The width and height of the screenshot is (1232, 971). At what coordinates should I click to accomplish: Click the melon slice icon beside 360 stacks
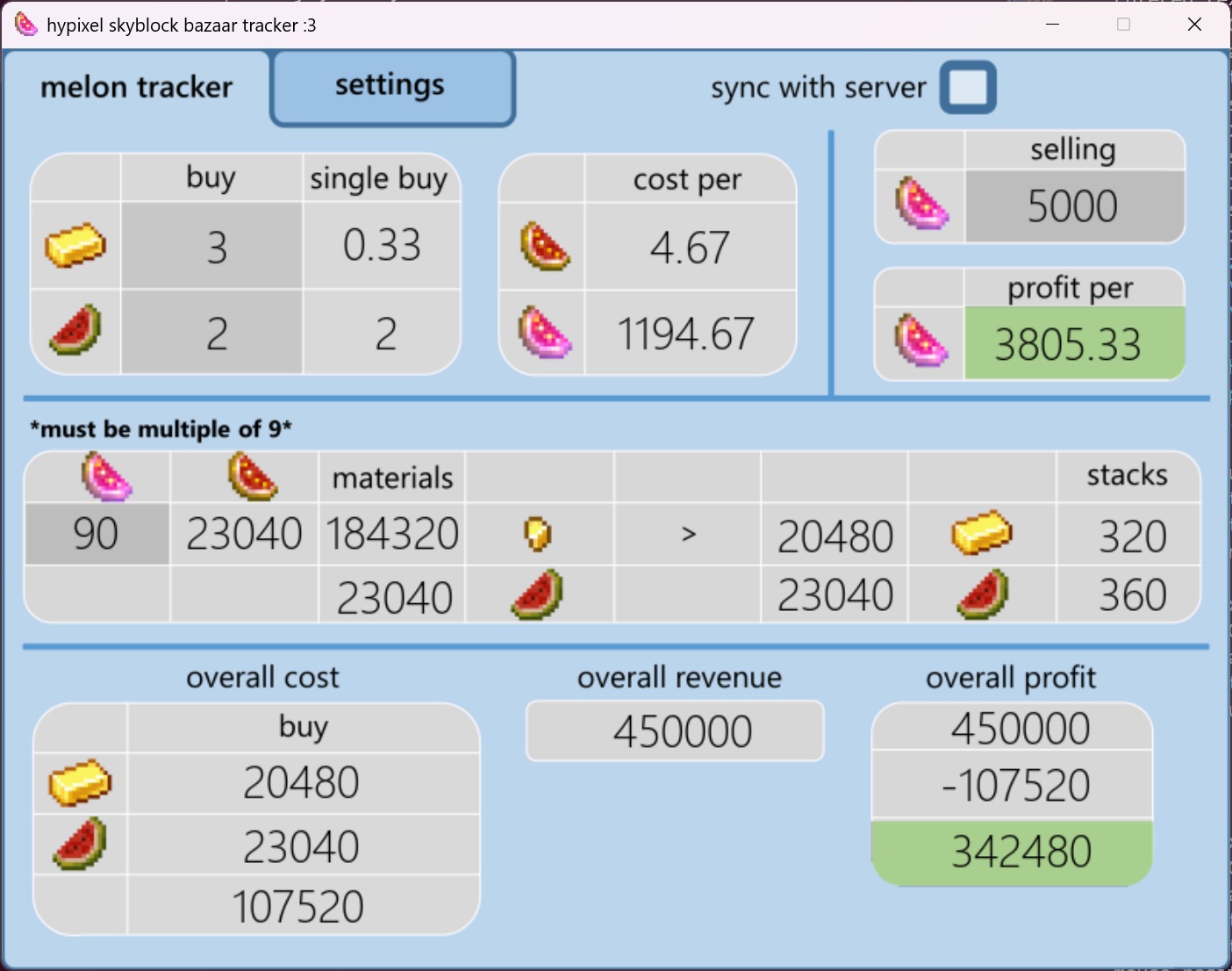(983, 594)
